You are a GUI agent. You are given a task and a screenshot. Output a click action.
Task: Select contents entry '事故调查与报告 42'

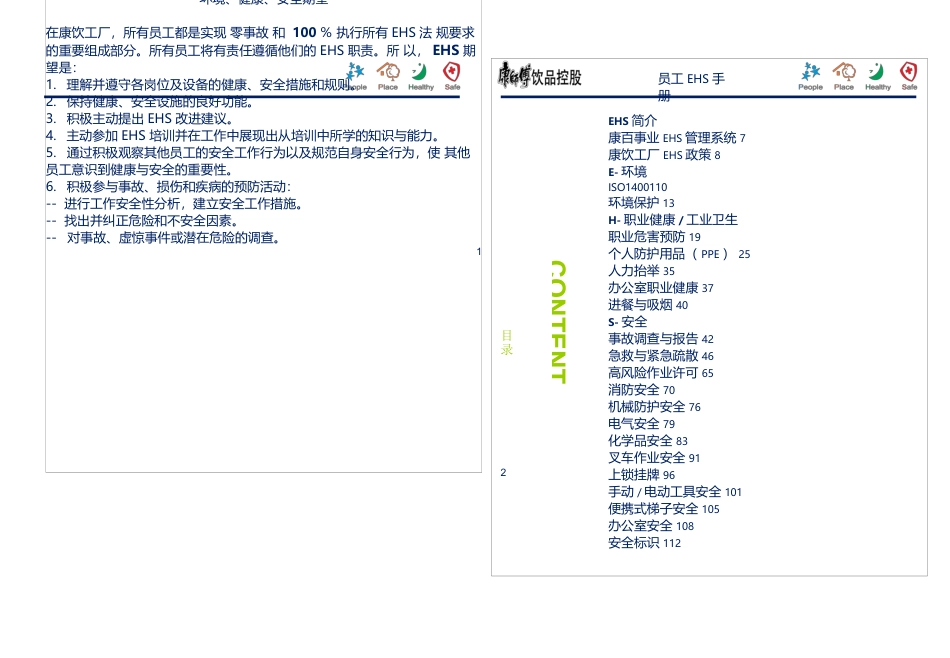point(661,339)
